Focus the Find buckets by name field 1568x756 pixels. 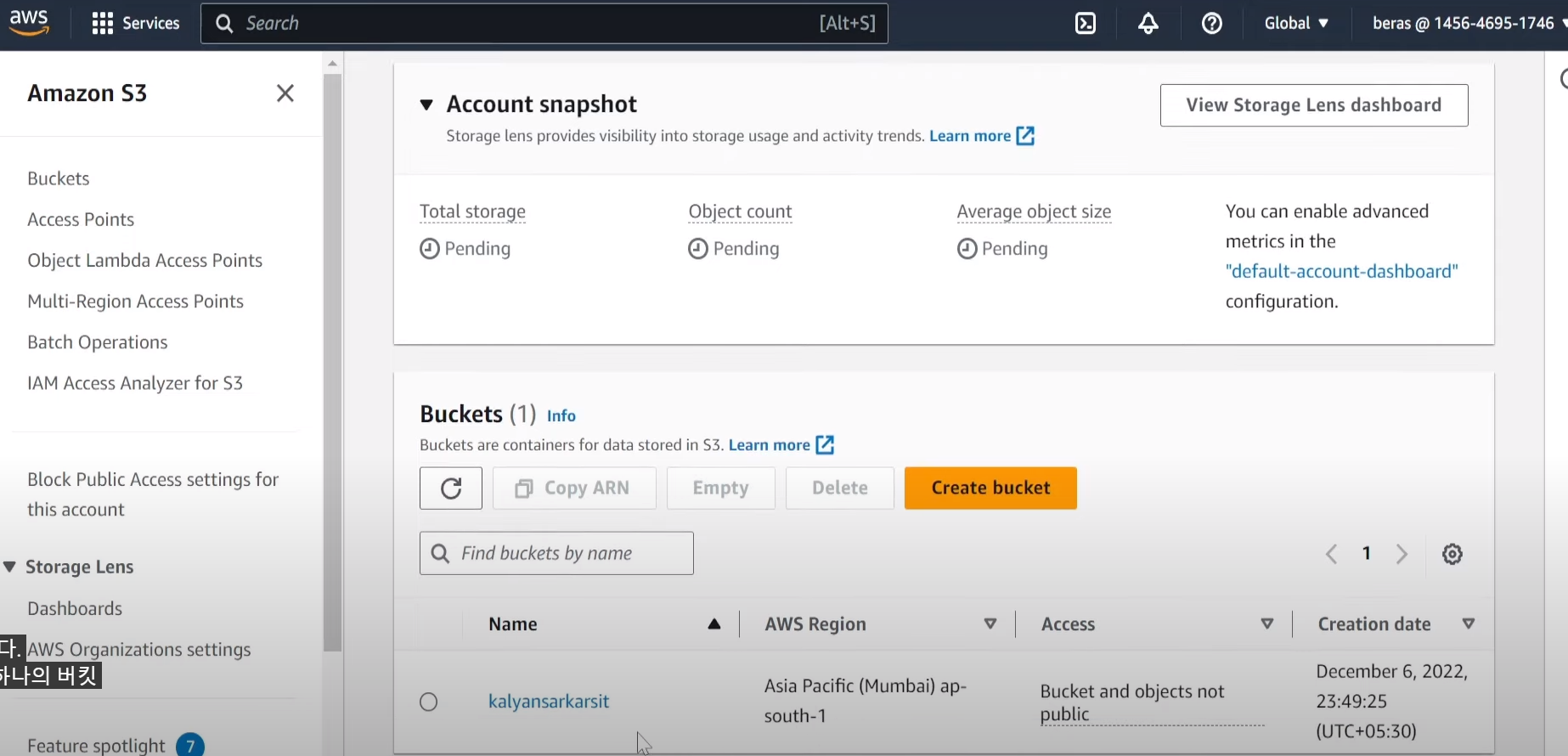point(556,553)
